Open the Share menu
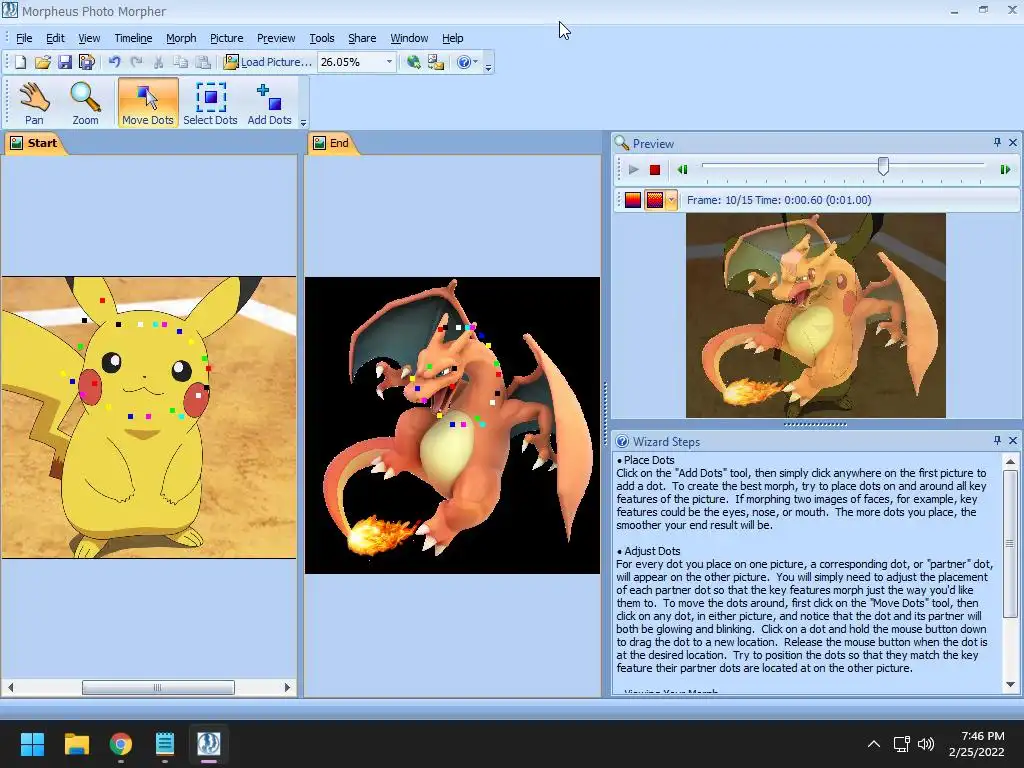 362,38
